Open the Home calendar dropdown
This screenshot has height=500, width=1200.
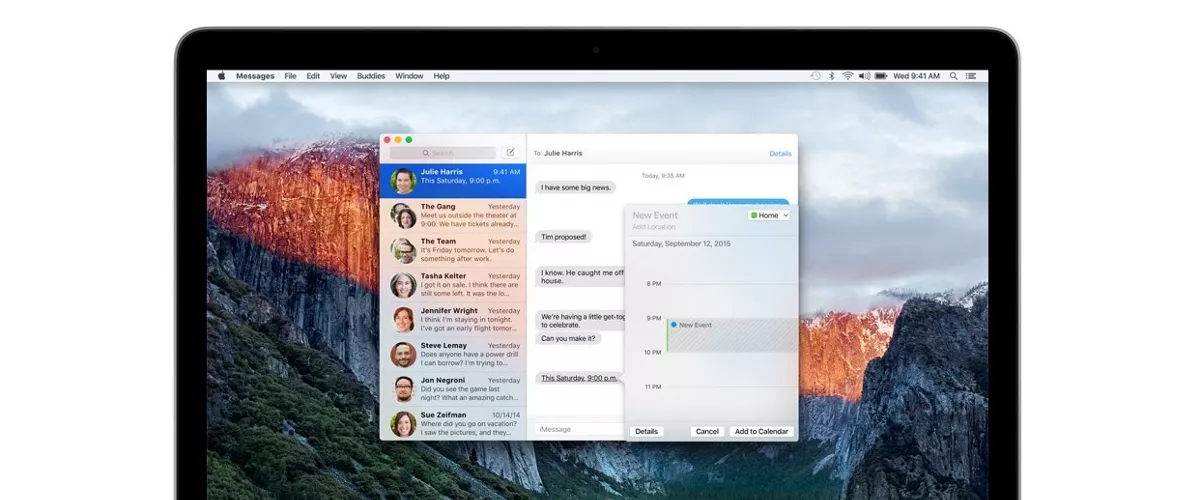(769, 215)
